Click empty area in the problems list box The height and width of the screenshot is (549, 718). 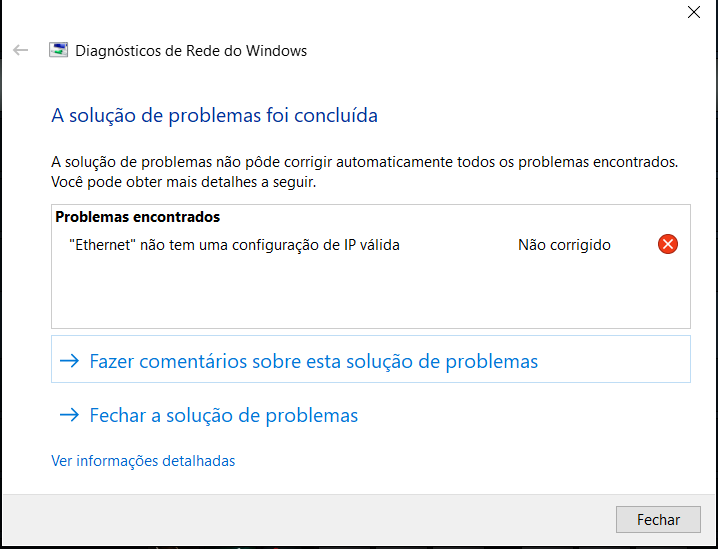(x=370, y=293)
